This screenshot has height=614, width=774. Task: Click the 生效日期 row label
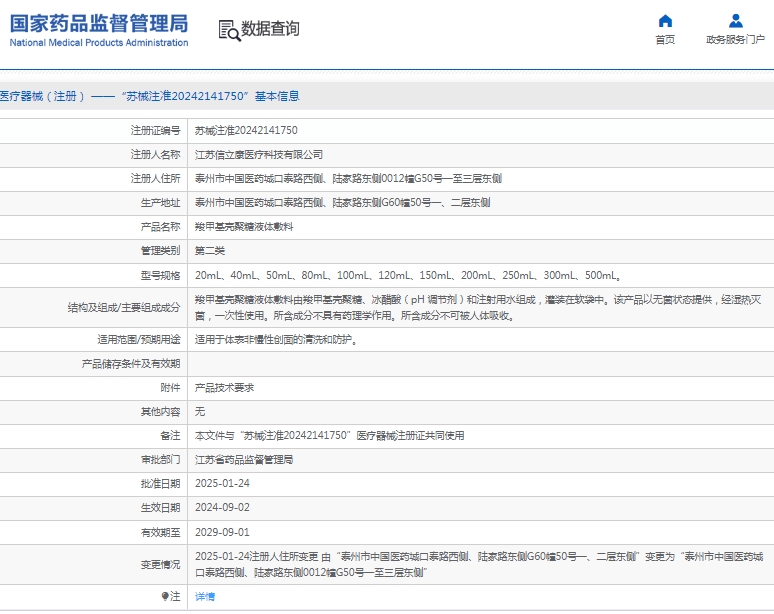[x=160, y=507]
